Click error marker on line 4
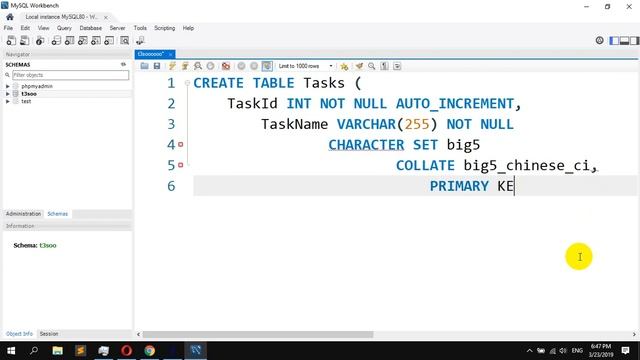Image resolution: width=640 pixels, height=360 pixels. [x=180, y=144]
